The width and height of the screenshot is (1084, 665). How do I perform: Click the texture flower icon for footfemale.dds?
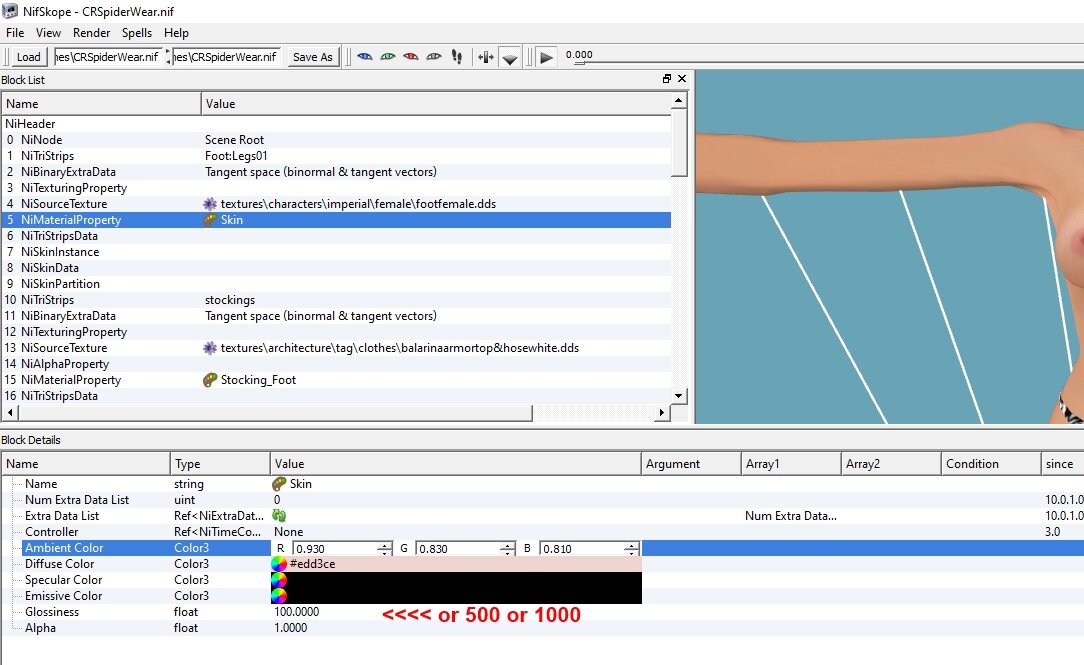pos(210,204)
